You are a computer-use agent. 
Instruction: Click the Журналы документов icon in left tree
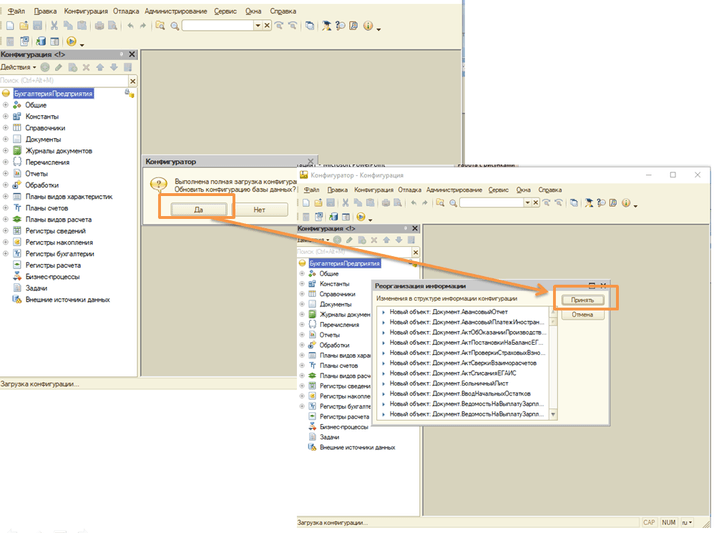[17, 151]
